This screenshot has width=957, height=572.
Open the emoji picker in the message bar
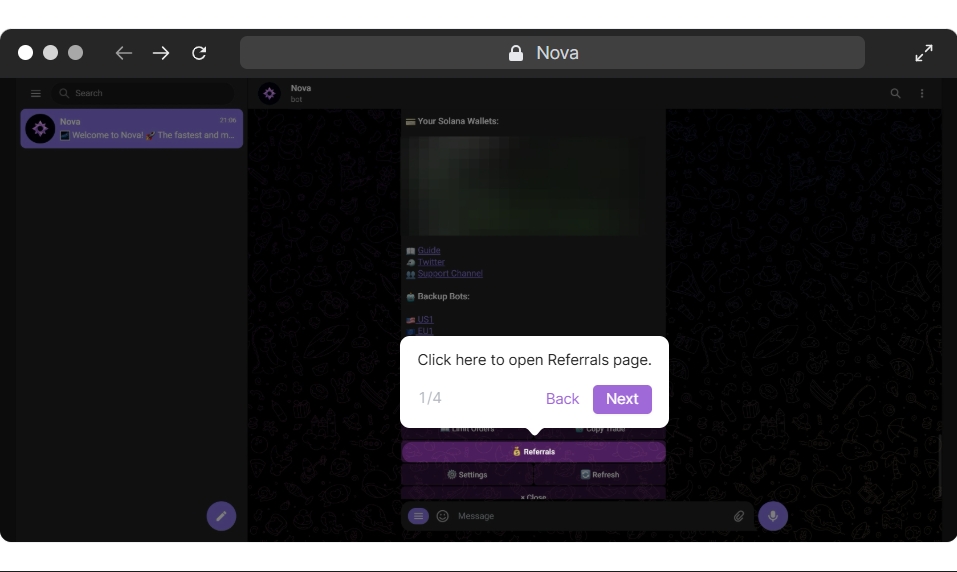pyautogui.click(x=443, y=516)
